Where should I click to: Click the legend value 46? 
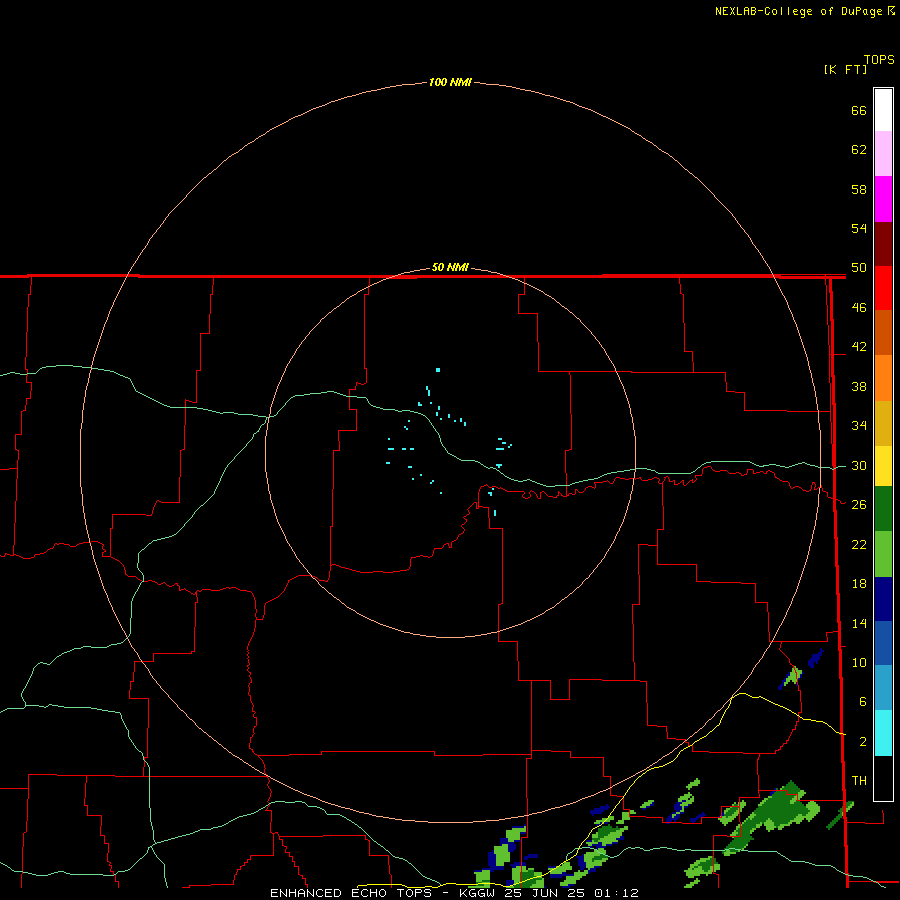(859, 308)
